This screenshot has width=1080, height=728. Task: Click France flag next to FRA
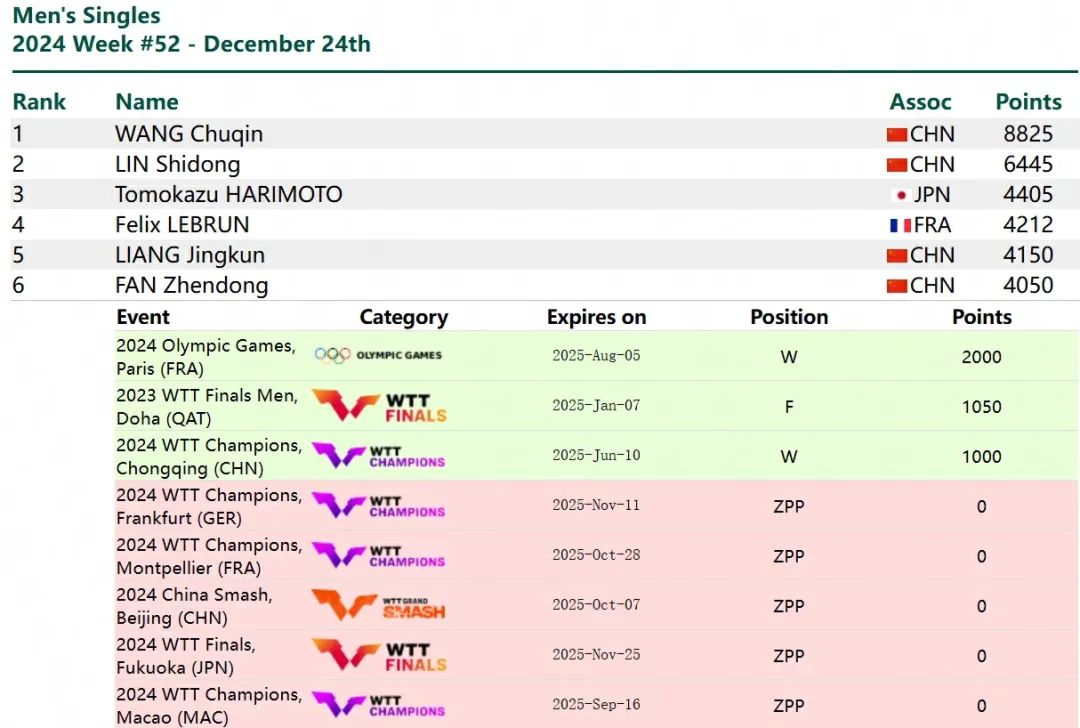click(900, 225)
